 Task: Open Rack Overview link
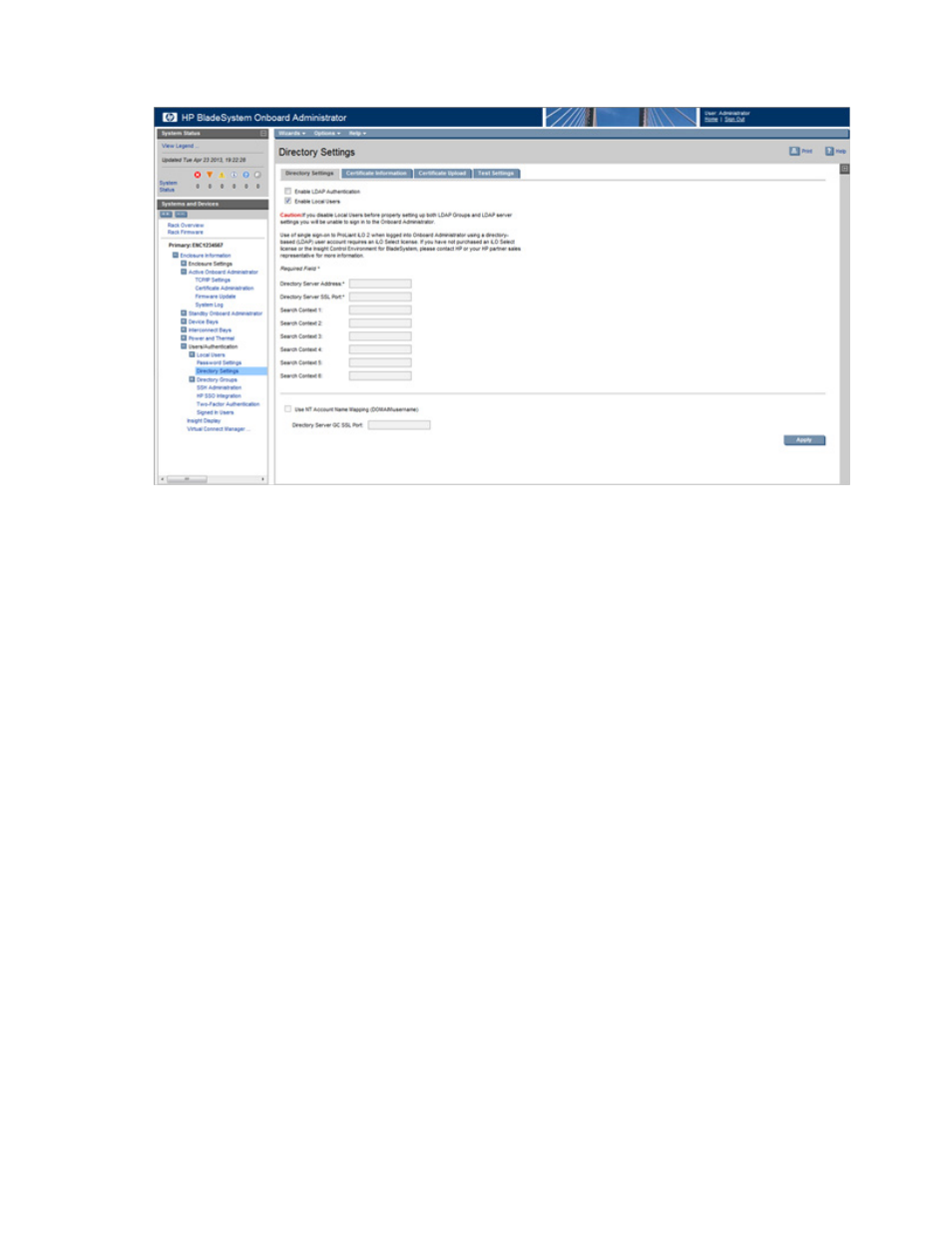coord(186,225)
